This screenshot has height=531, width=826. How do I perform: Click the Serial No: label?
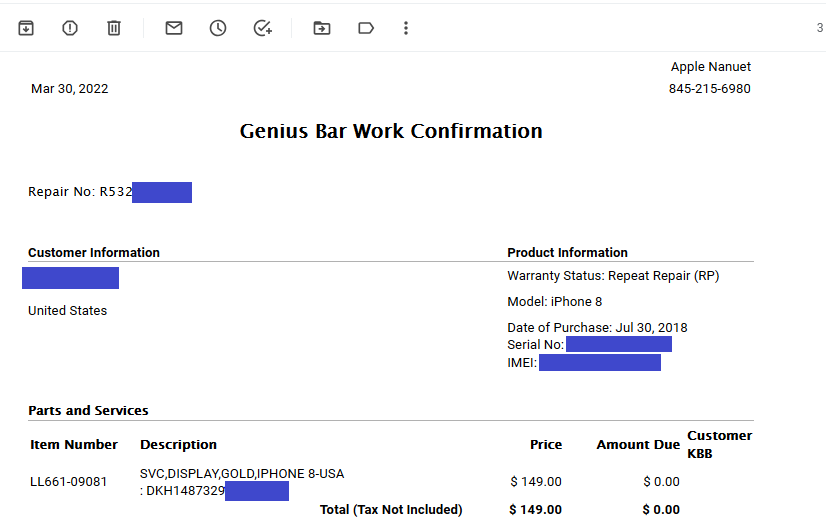[536, 345]
